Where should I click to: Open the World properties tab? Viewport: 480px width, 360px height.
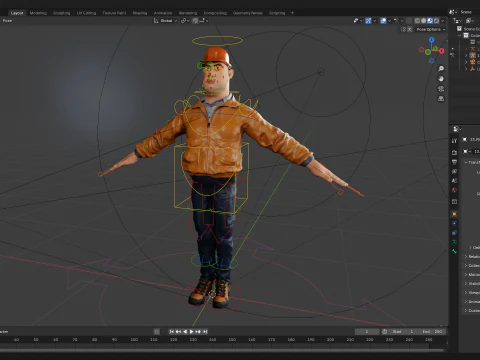pyautogui.click(x=454, y=190)
